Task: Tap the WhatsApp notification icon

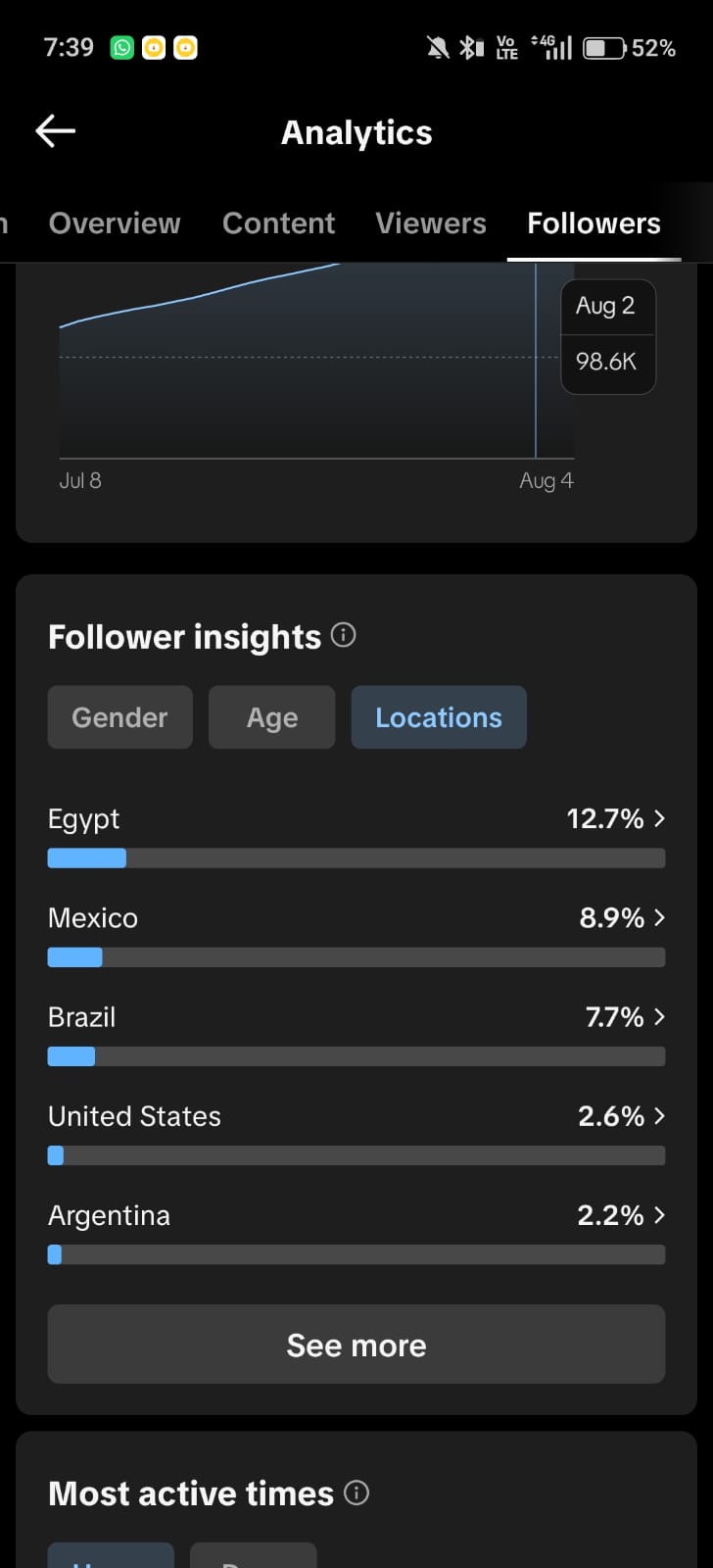Action: click(122, 47)
